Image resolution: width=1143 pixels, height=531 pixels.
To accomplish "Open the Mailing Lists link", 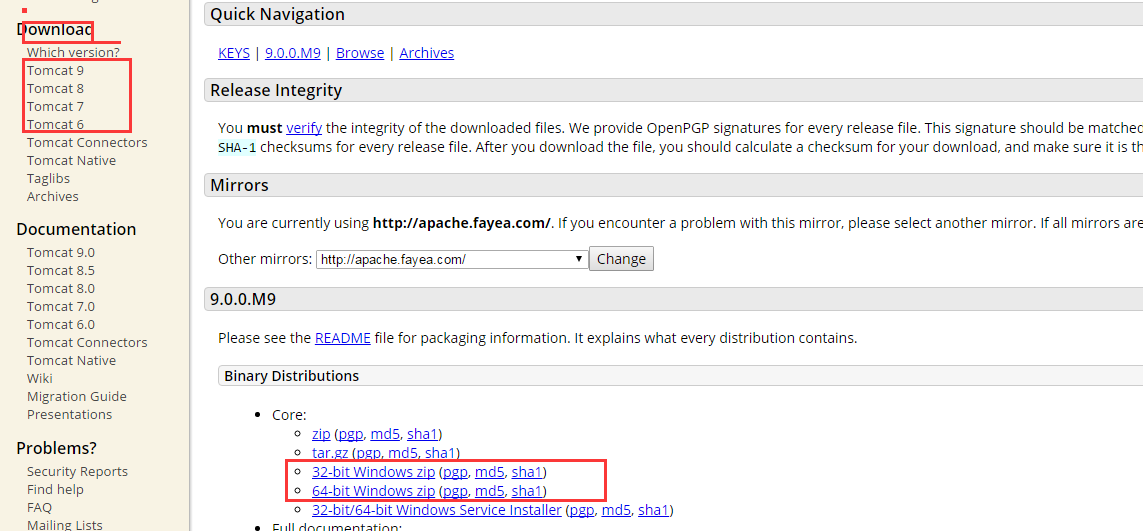I will click(65, 524).
